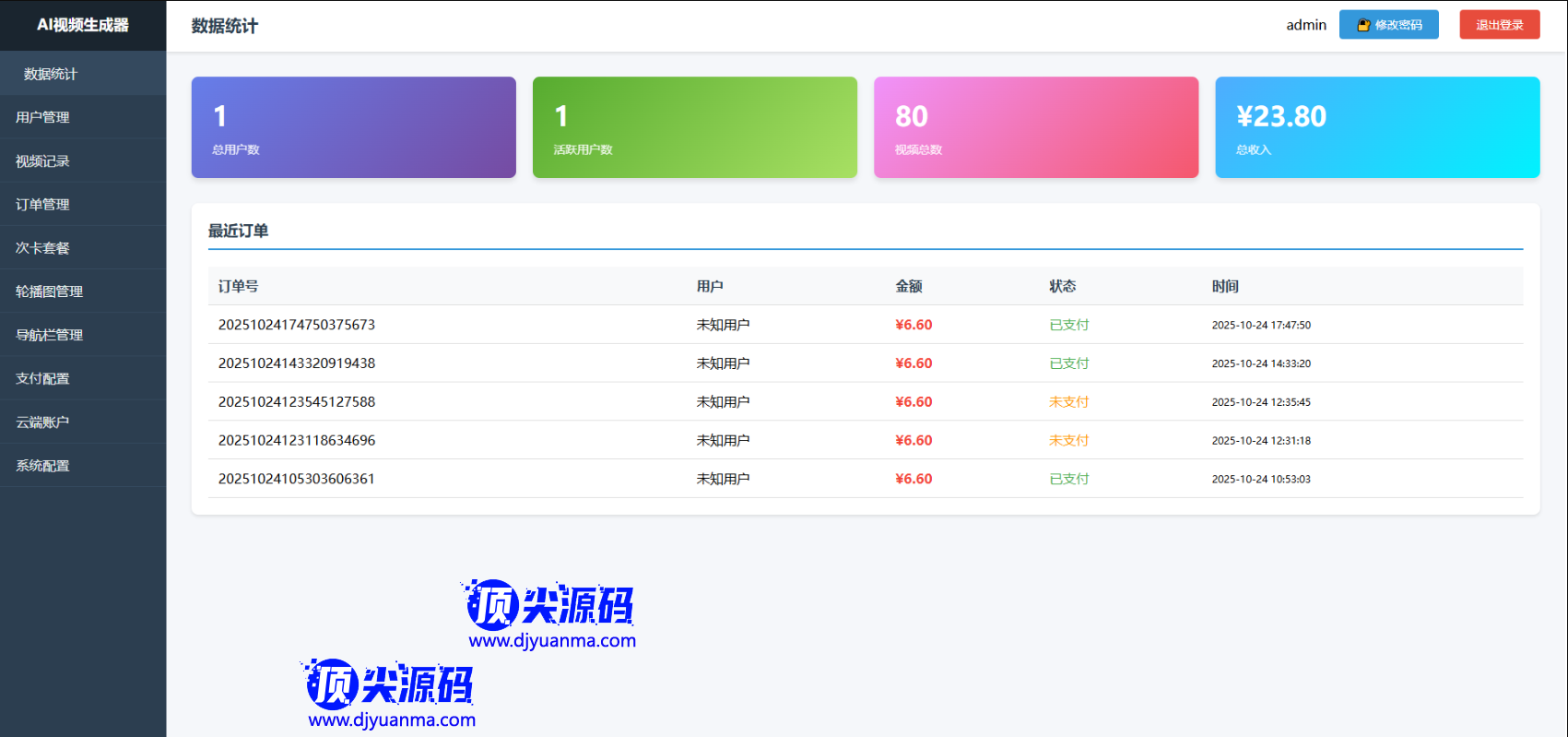1568x737 pixels.
Task: Click the 总用户数 statistics card
Action: coord(353,127)
